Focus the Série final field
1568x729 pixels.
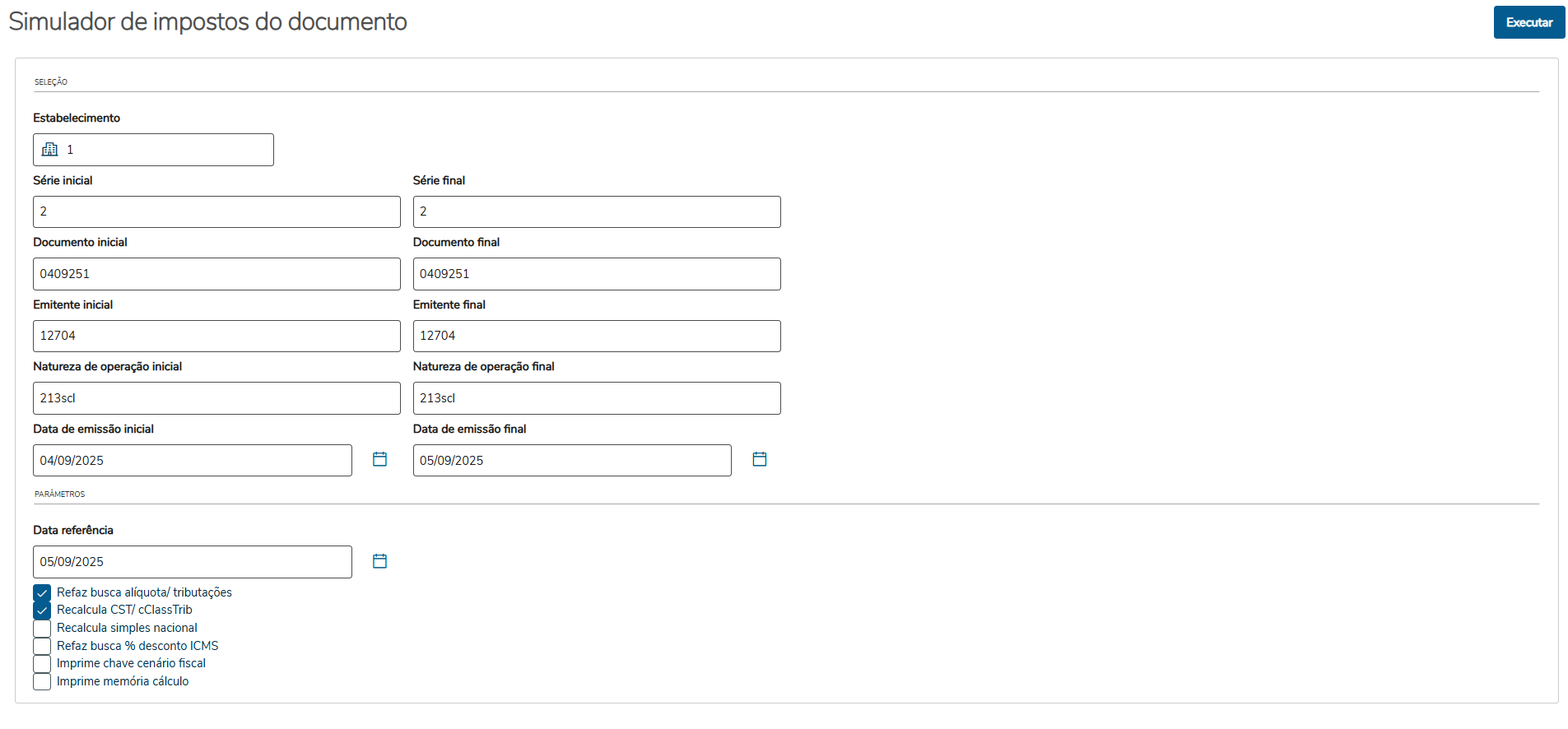tap(596, 212)
